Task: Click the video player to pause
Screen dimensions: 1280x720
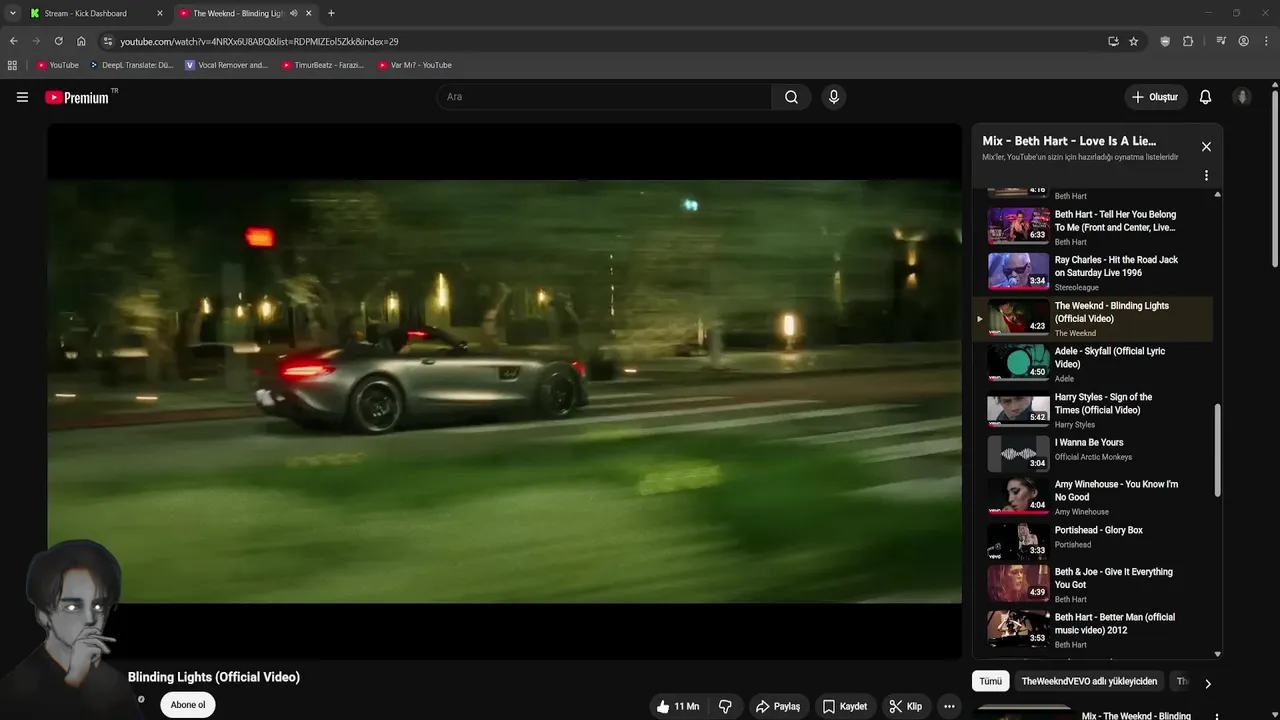Action: (504, 391)
